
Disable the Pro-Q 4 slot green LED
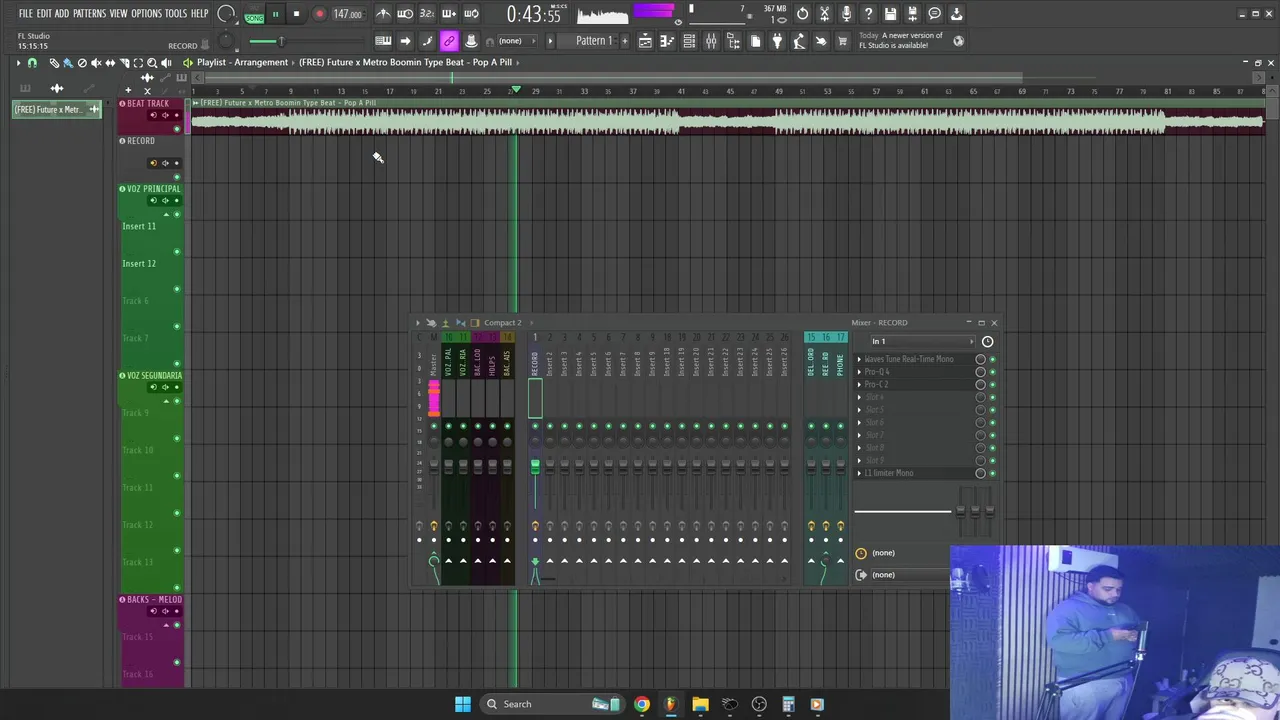click(992, 372)
